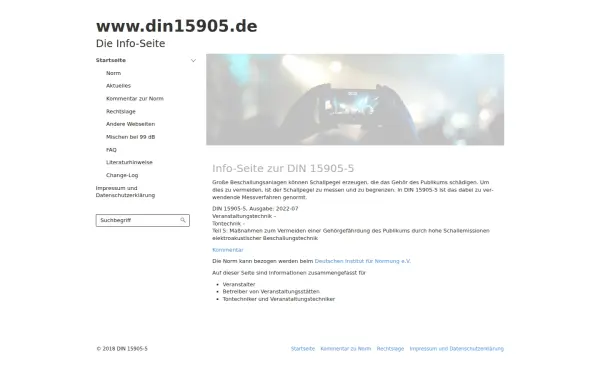Select Rechtslage in sidebar menu

point(121,111)
